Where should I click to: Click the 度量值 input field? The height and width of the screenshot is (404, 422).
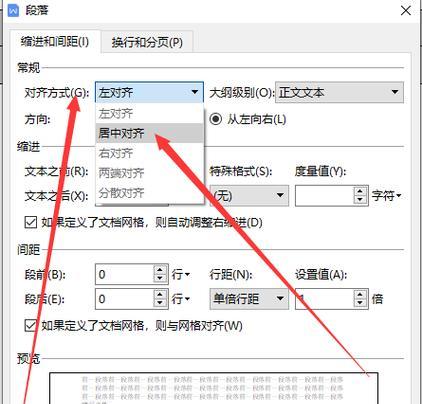[x=324, y=196]
